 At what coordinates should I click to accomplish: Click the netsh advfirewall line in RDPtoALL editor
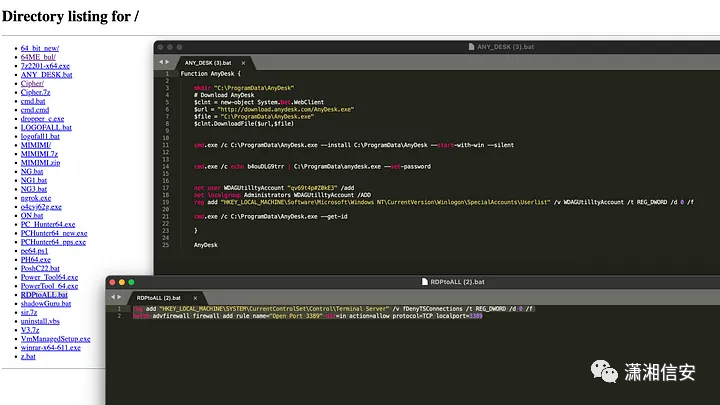(x=308, y=316)
